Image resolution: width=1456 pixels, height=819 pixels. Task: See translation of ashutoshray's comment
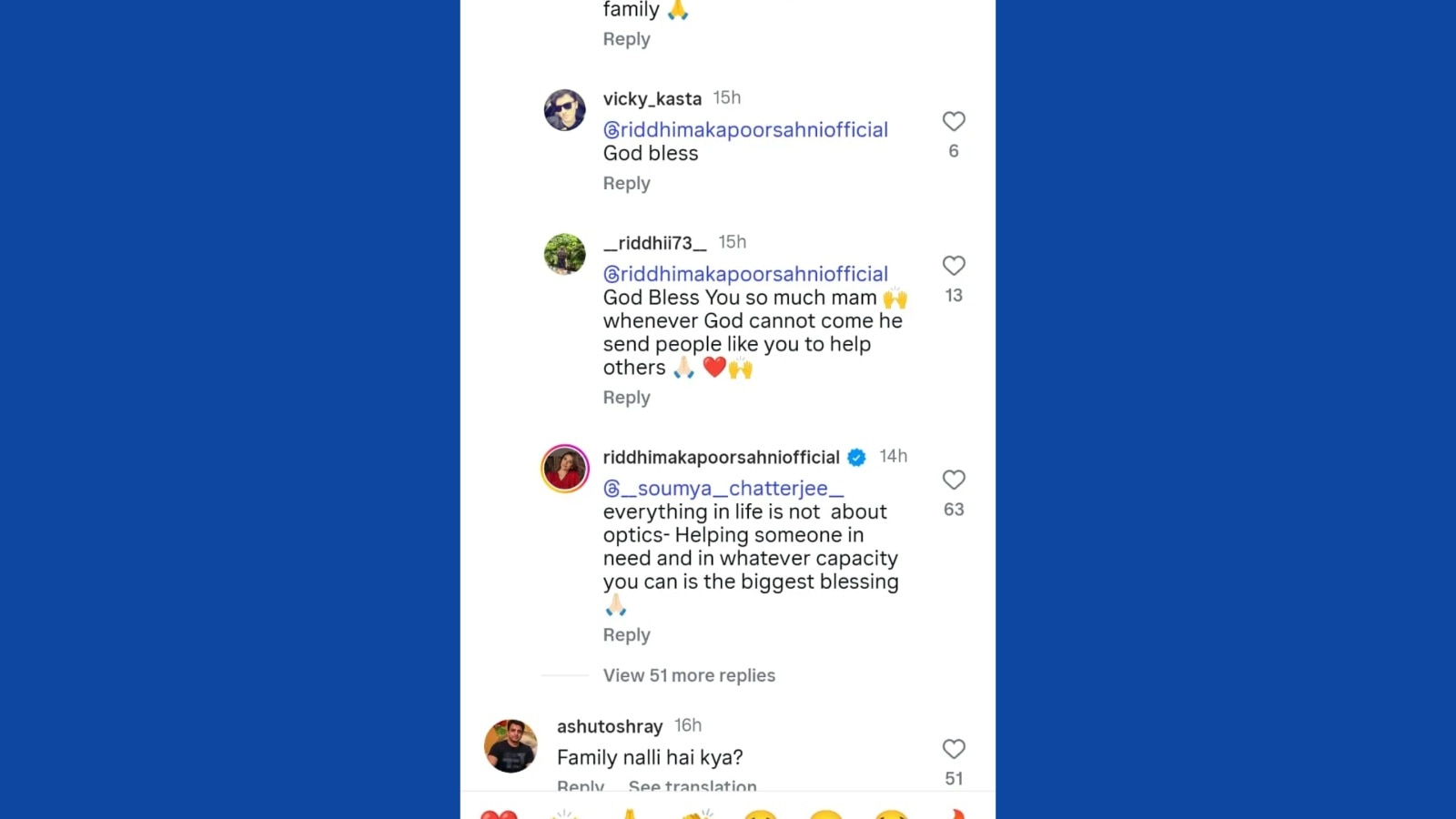point(692,785)
